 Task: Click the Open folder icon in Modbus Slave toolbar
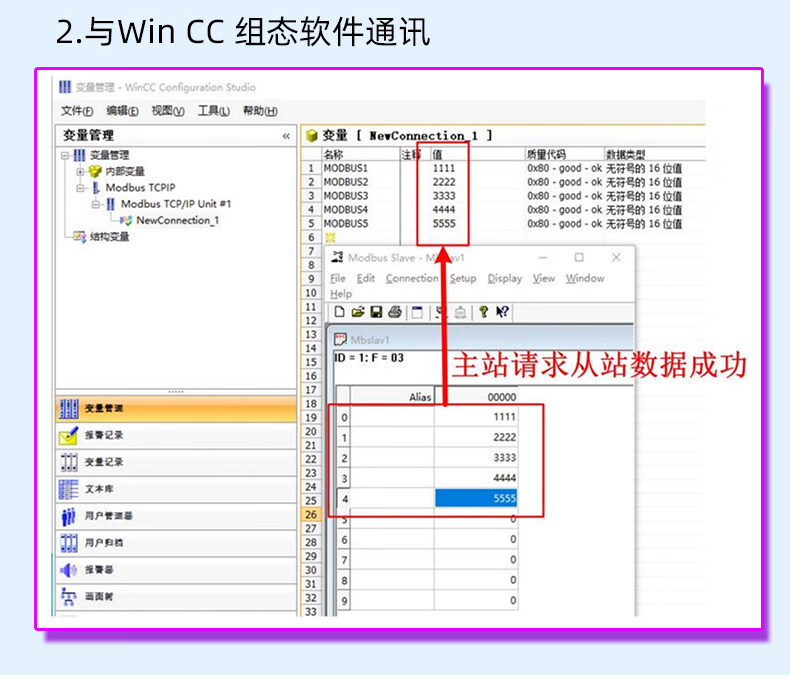pyautogui.click(x=357, y=312)
